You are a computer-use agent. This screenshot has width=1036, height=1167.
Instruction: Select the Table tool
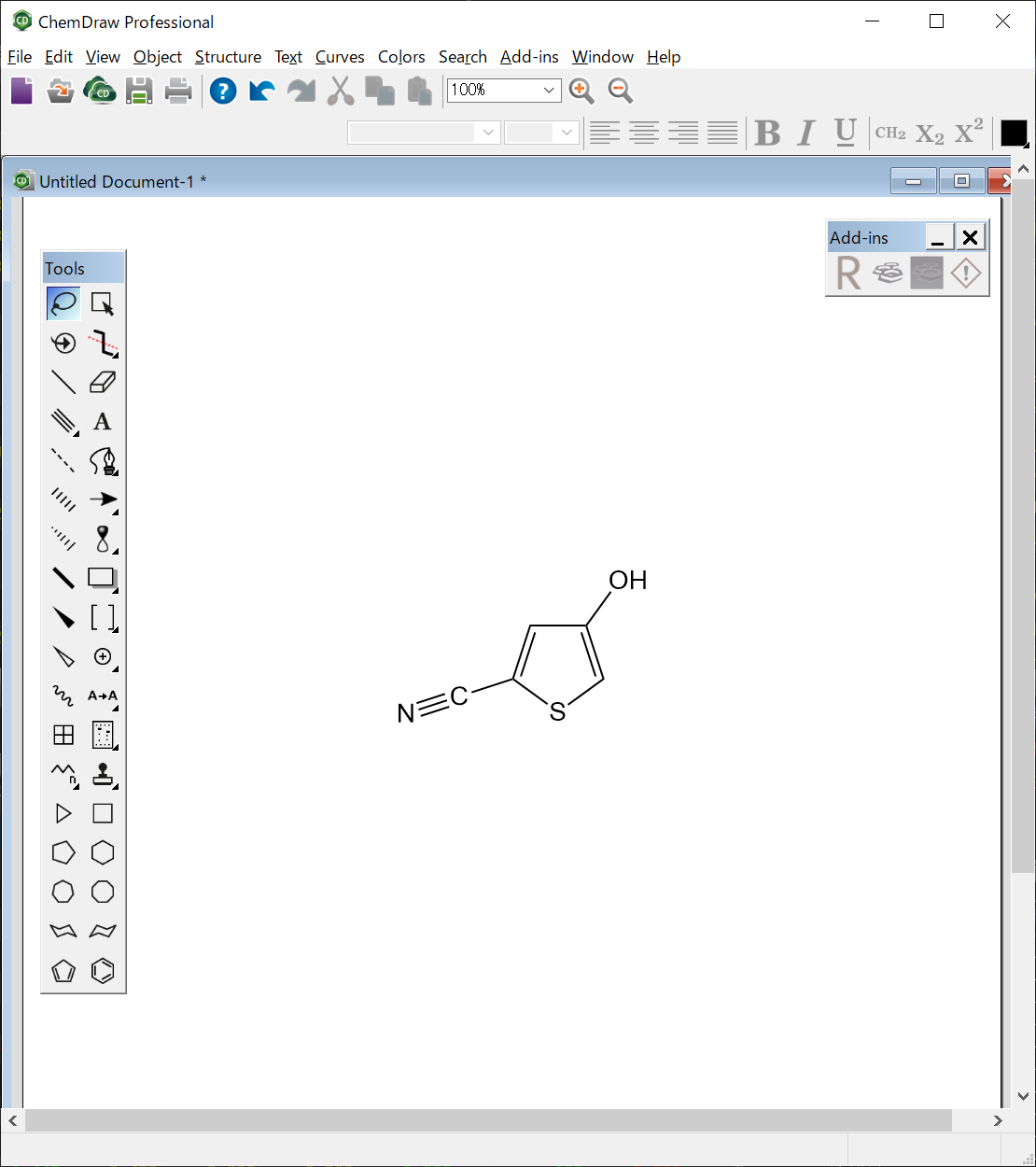coord(63,735)
